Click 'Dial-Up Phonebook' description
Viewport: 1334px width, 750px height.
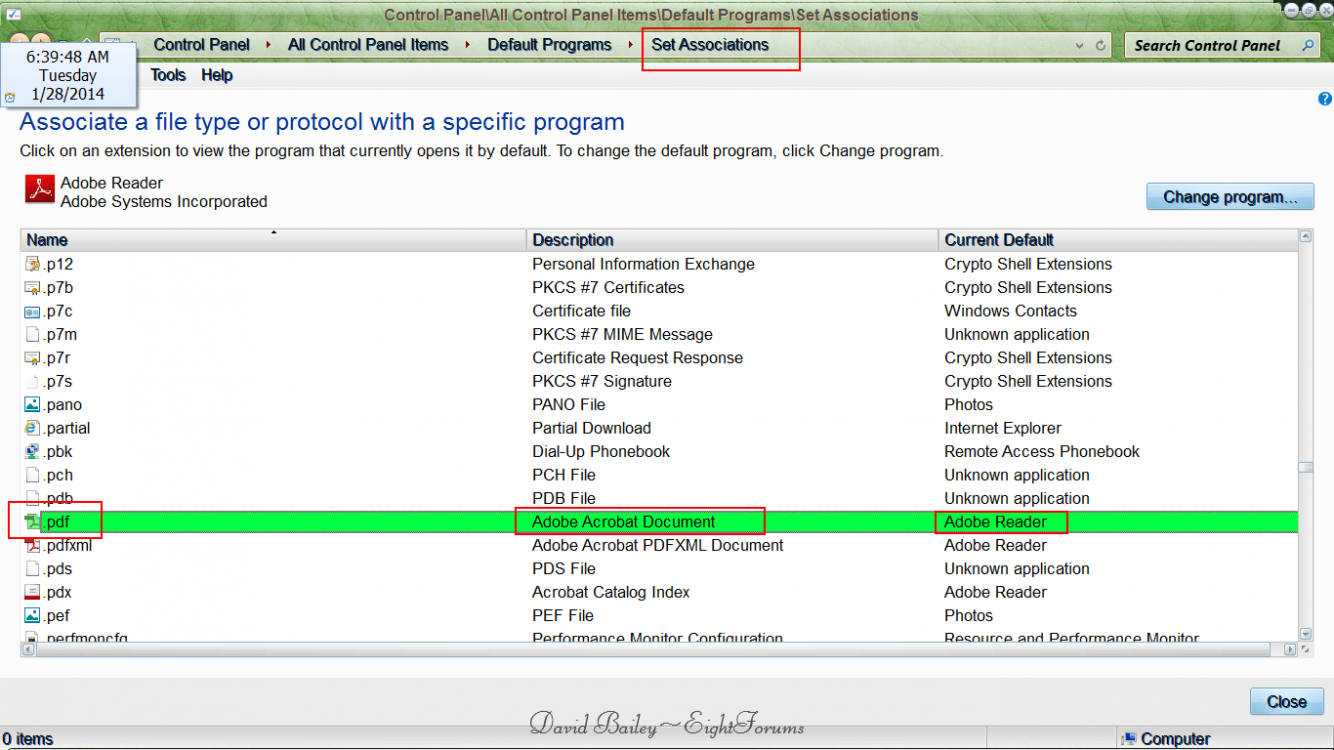[601, 452]
